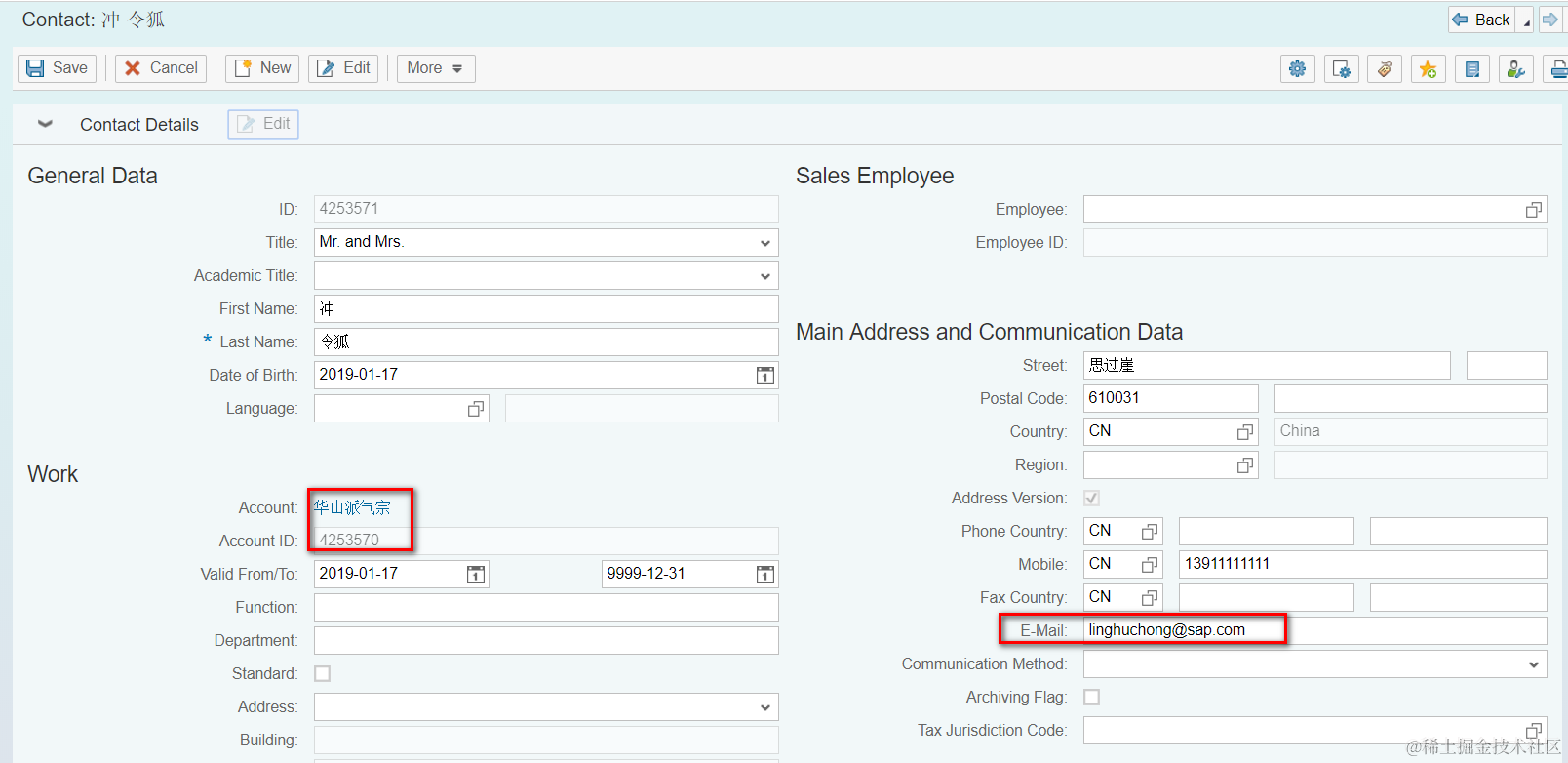Viewport: 1568px width, 763px height.
Task: Open Mobile country value help icon
Action: pyautogui.click(x=1150, y=565)
